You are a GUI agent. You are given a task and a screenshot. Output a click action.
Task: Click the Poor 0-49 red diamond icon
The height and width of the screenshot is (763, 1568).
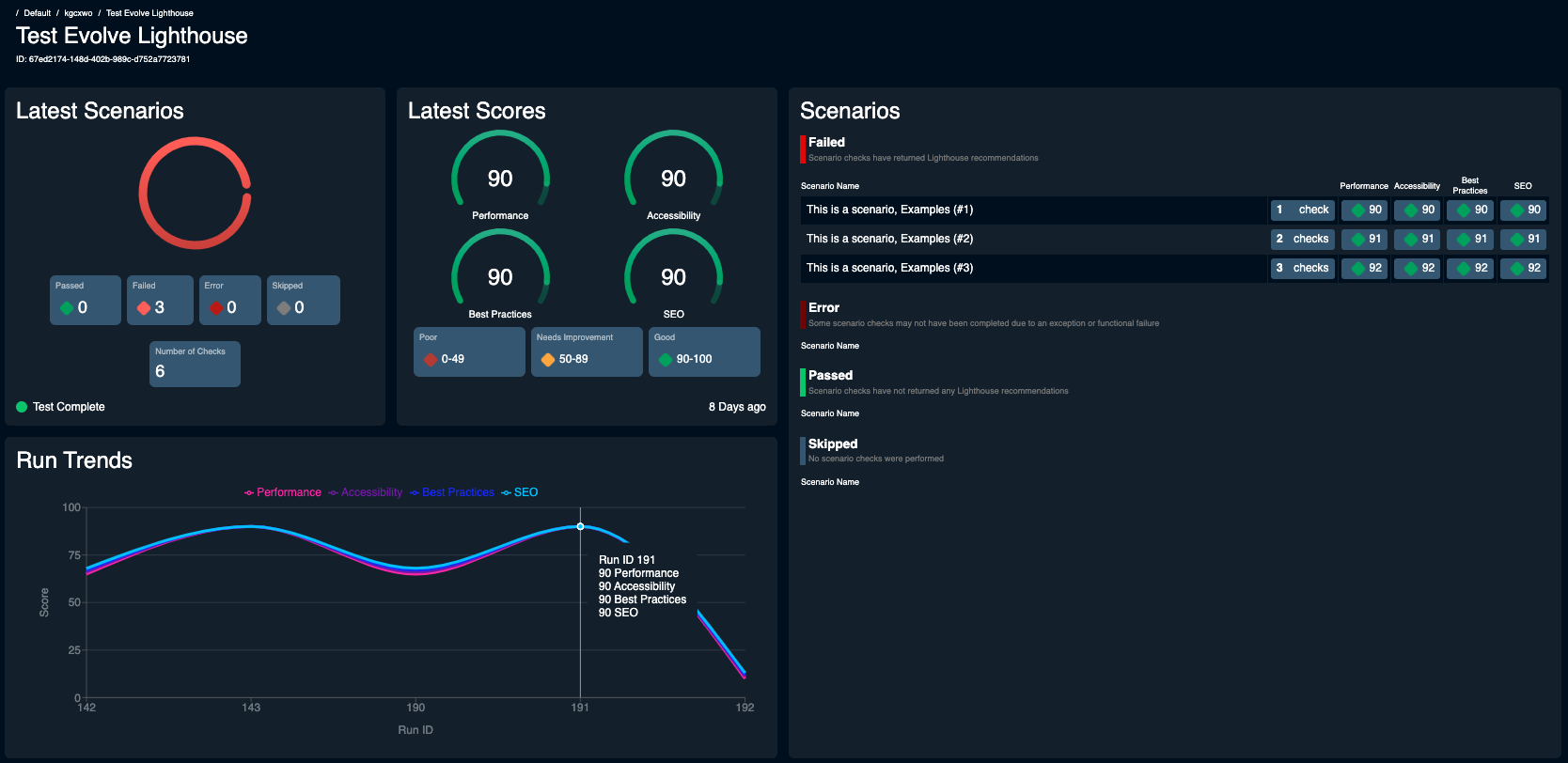431,360
